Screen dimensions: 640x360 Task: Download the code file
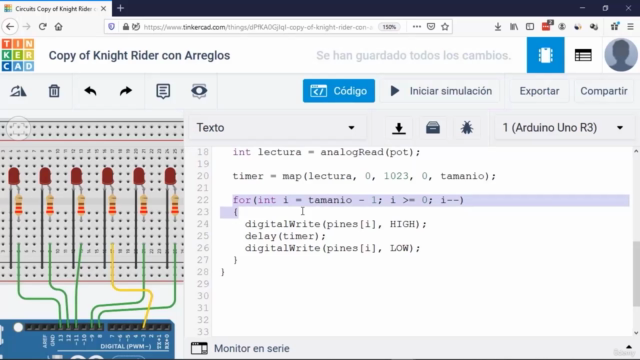(x=399, y=128)
